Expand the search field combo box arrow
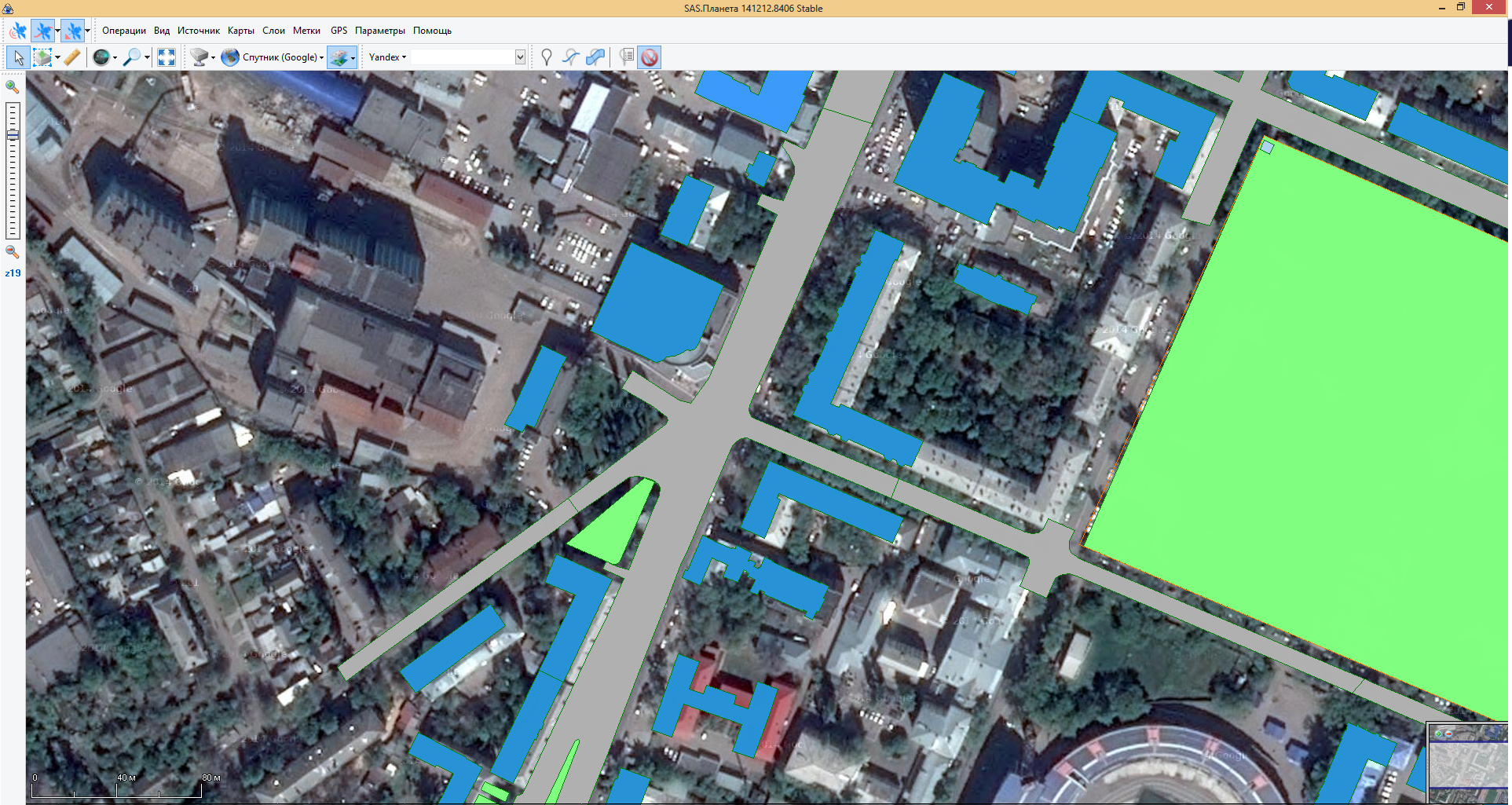The image size is (1512, 805). (520, 57)
